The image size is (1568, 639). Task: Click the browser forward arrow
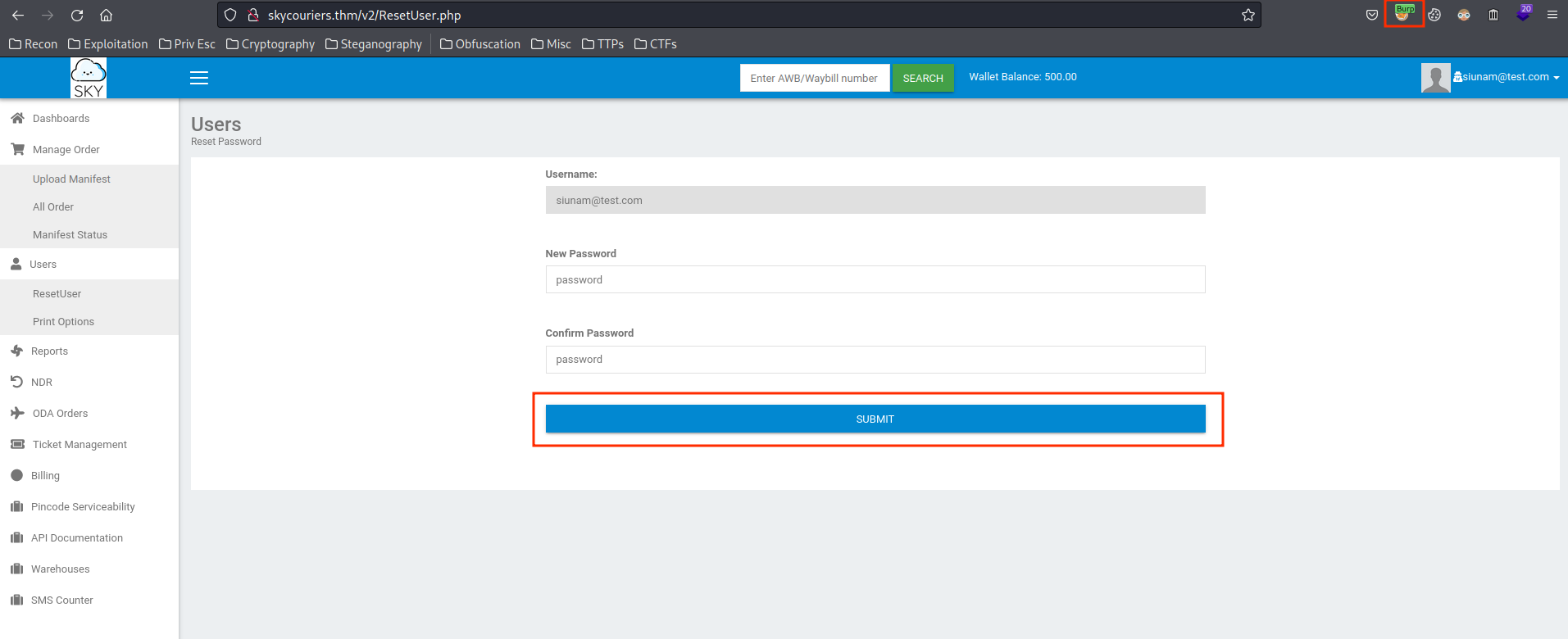[x=48, y=15]
